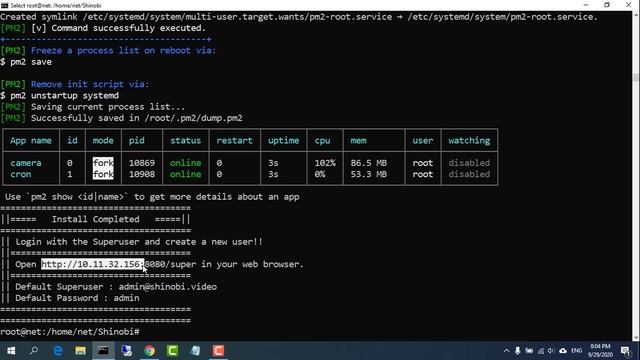Open the green Camtasia icon in taskbar

172,351
